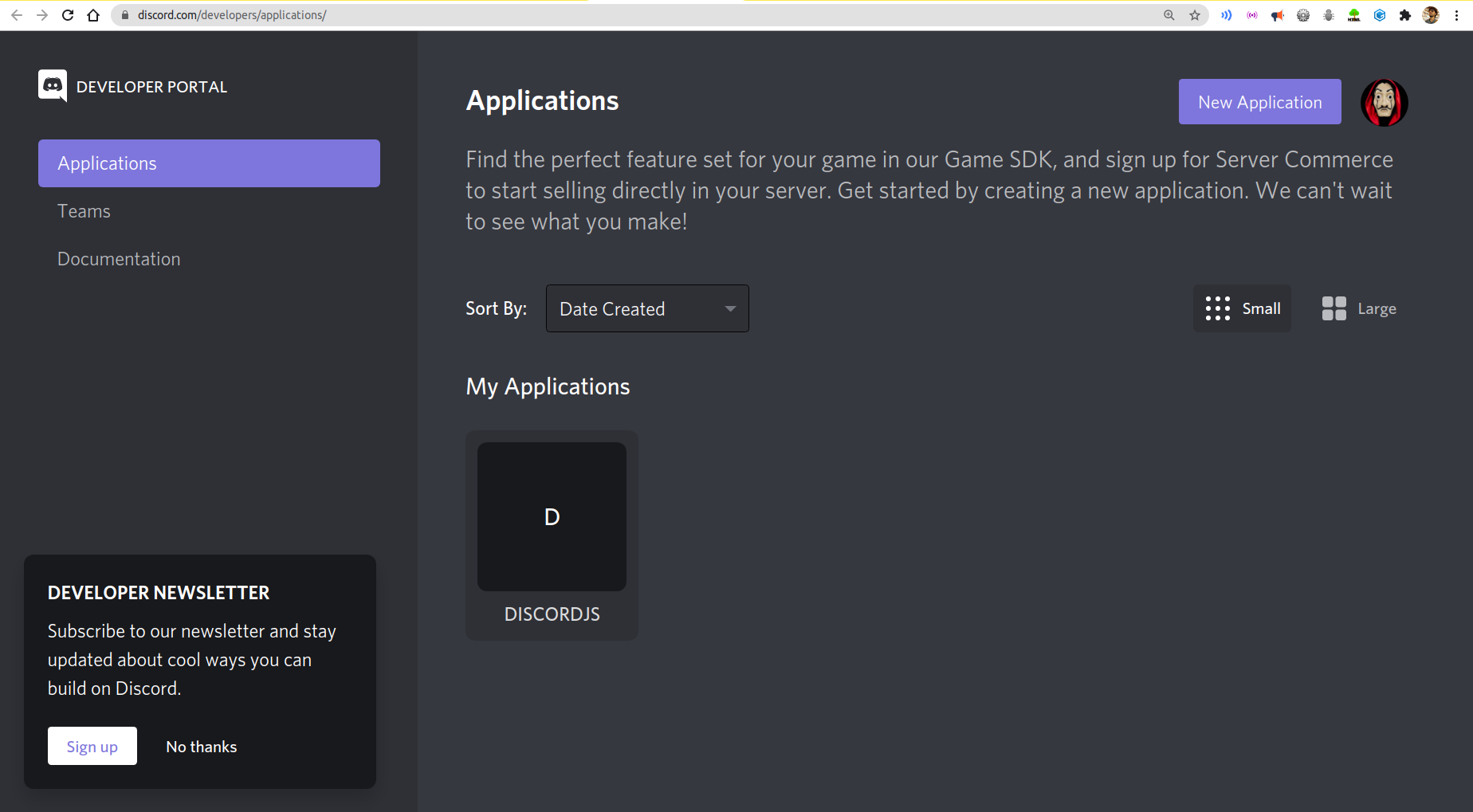This screenshot has height=812, width=1473.
Task: Click the Discord logo in the sidebar
Action: [53, 85]
